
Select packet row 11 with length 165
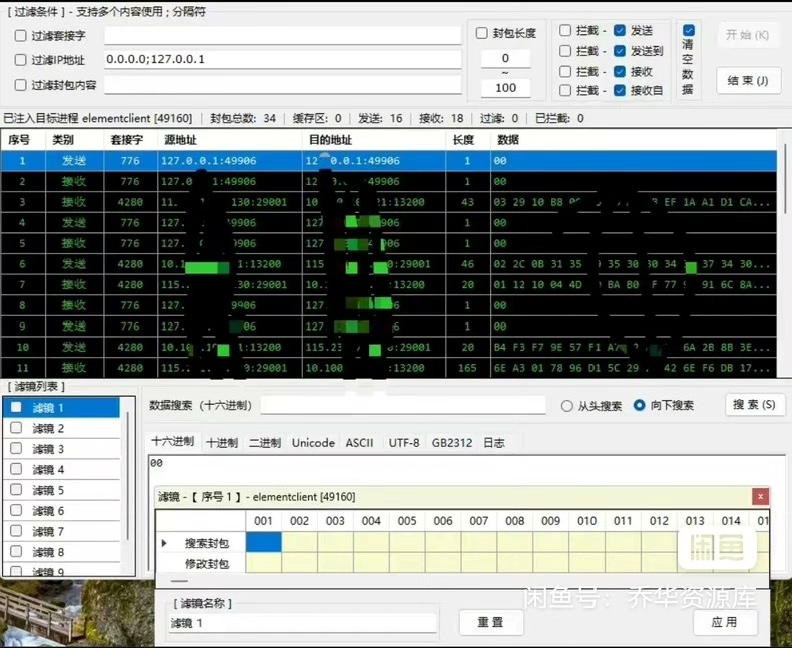(388, 368)
